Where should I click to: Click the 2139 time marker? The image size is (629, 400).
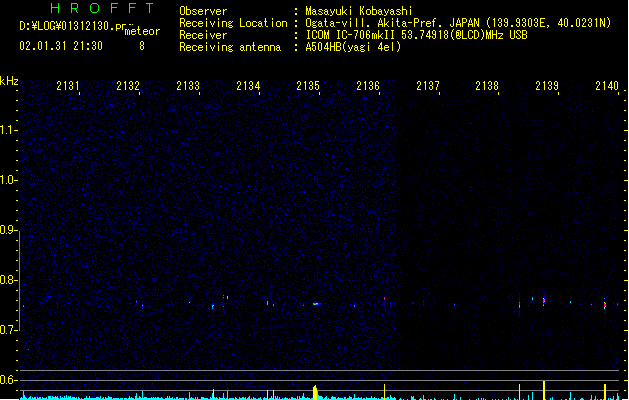point(547,86)
